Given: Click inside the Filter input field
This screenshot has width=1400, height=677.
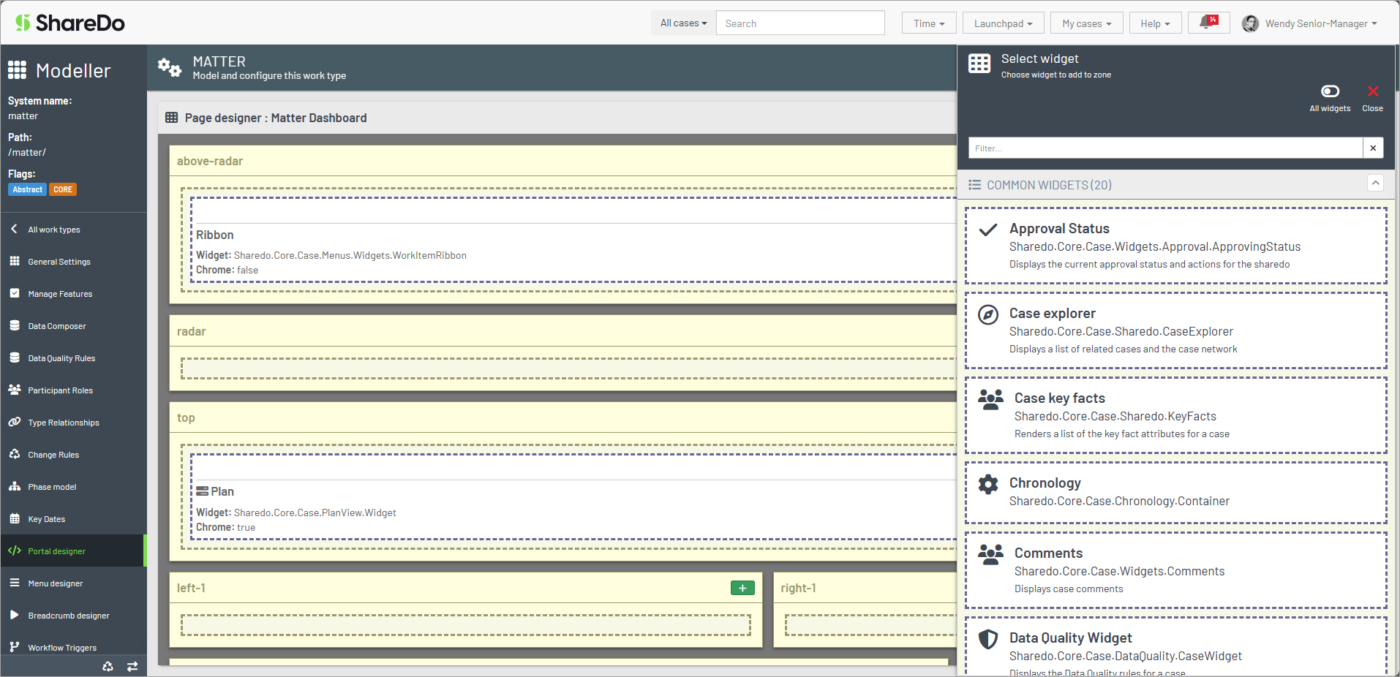Looking at the screenshot, I should click(x=1150, y=147).
